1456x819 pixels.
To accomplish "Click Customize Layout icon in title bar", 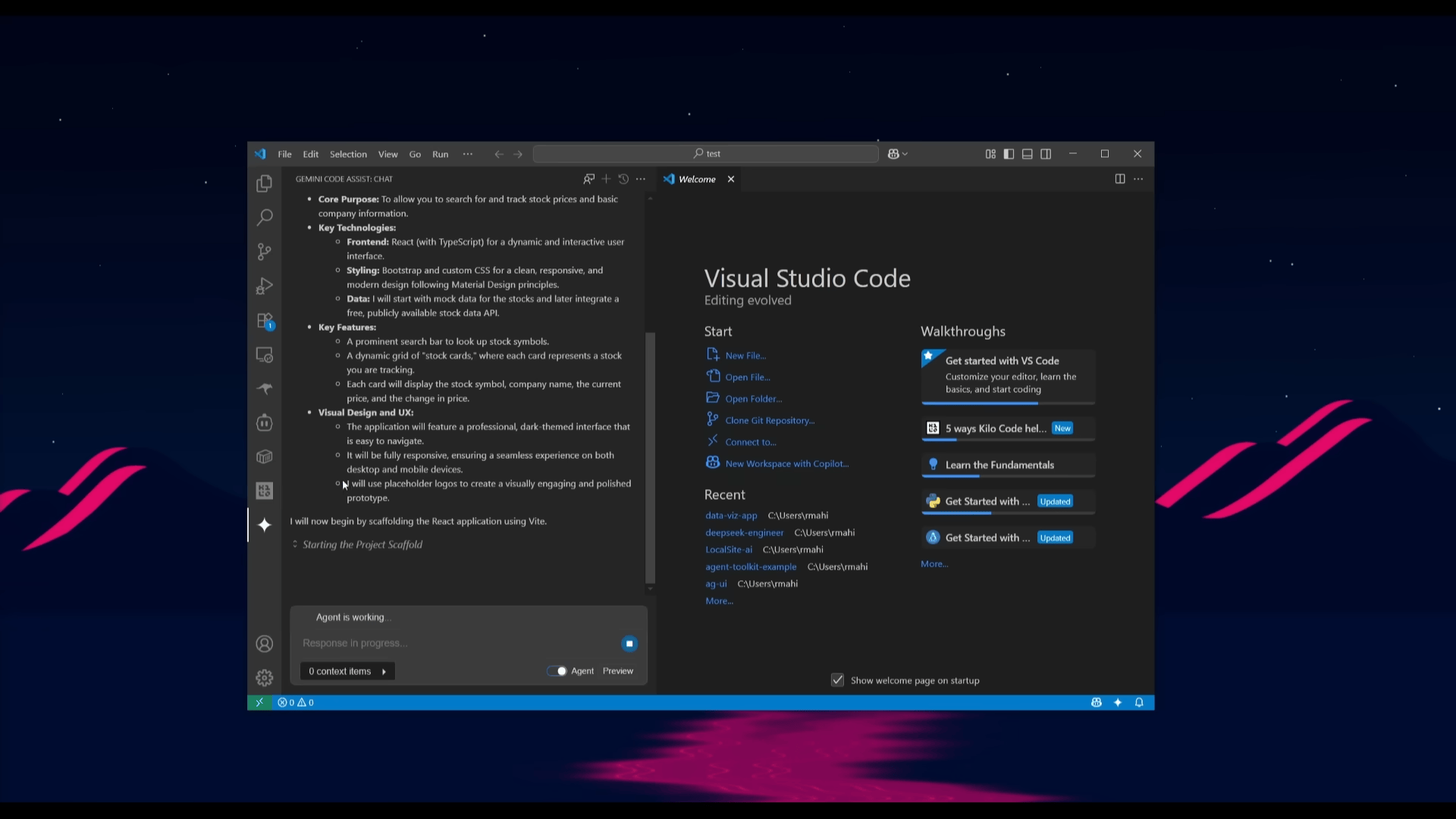I will tap(990, 154).
